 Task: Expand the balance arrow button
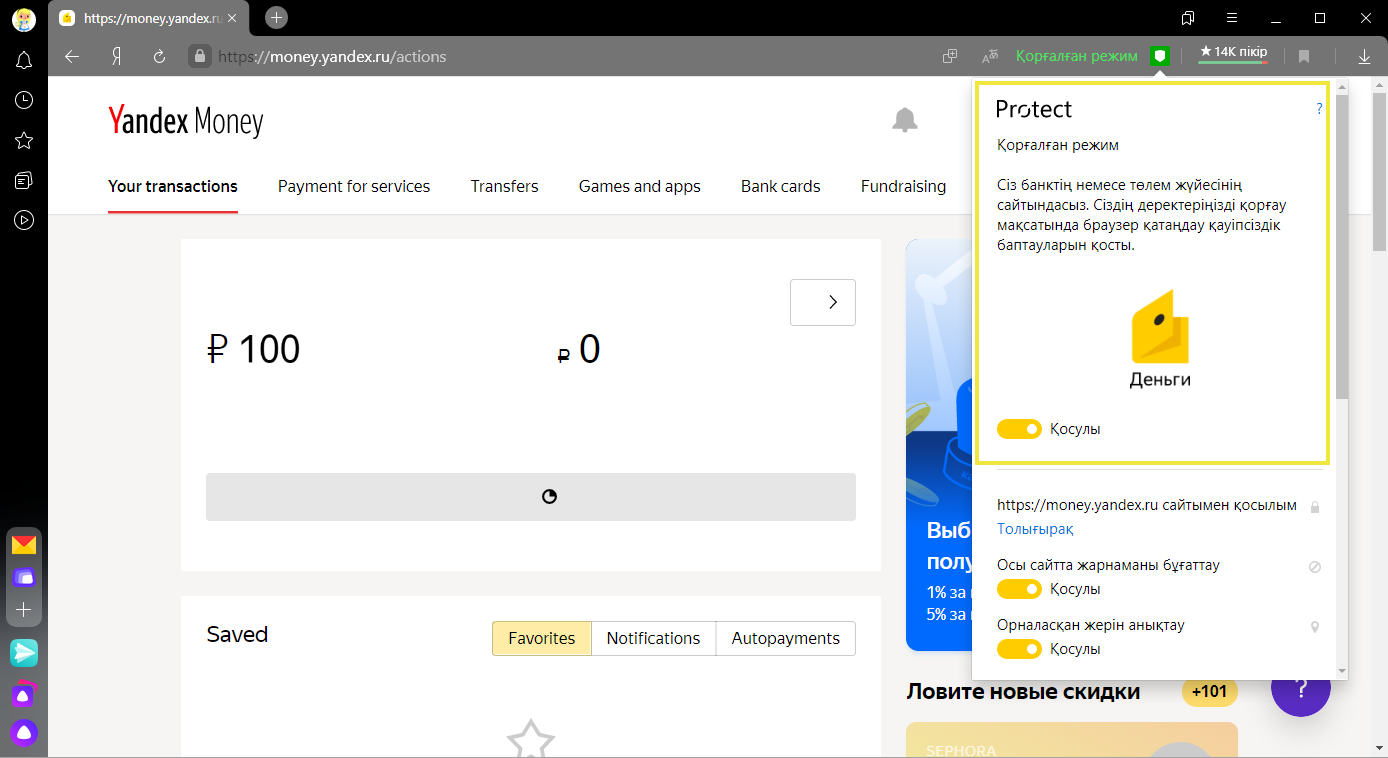tap(823, 302)
